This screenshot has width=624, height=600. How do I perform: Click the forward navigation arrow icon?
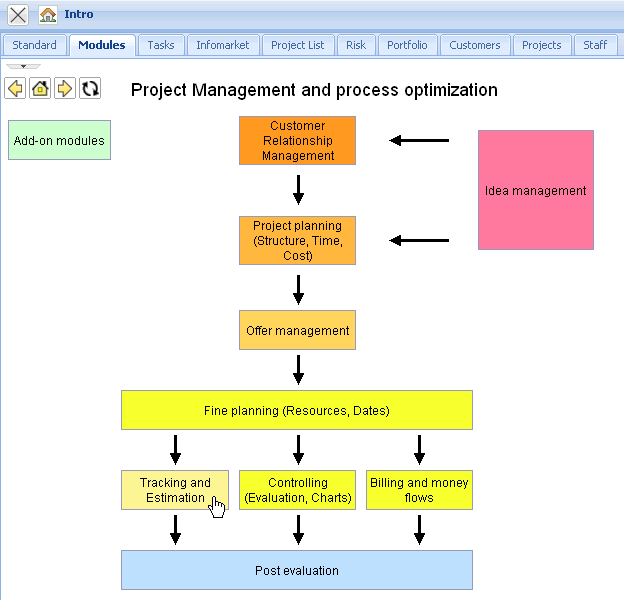(x=65, y=88)
